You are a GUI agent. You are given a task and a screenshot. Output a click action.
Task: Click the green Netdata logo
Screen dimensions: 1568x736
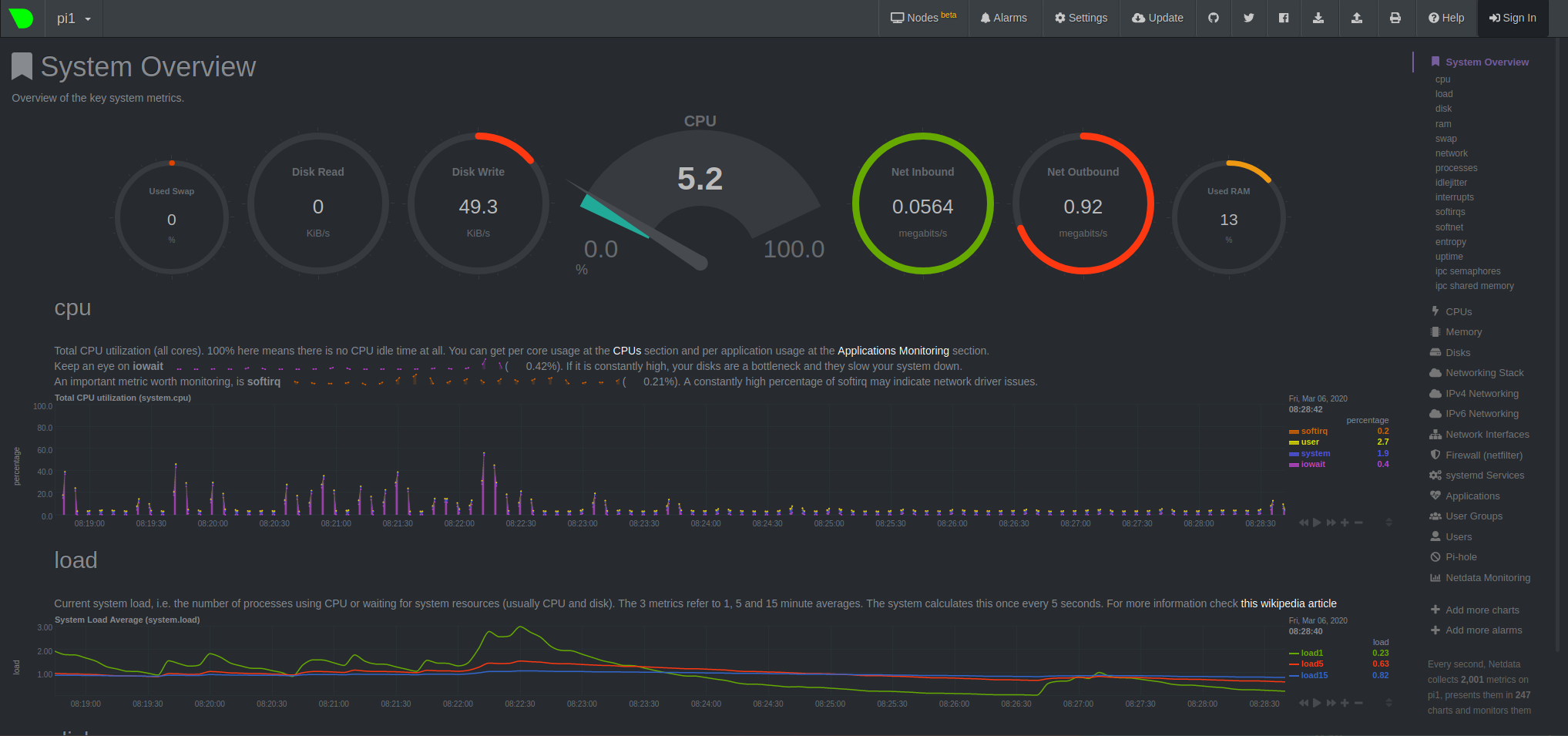22,18
